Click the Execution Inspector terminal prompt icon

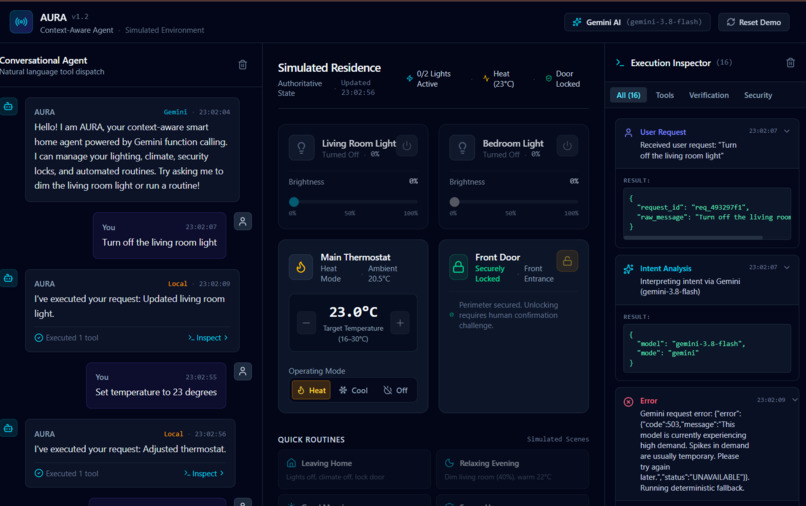[620, 63]
